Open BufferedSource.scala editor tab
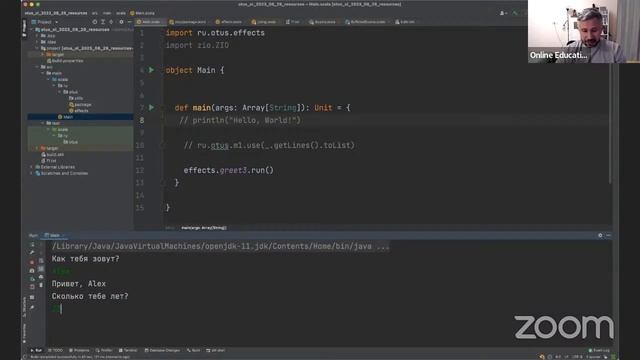Image resolution: width=640 pixels, height=360 pixels. point(365,22)
